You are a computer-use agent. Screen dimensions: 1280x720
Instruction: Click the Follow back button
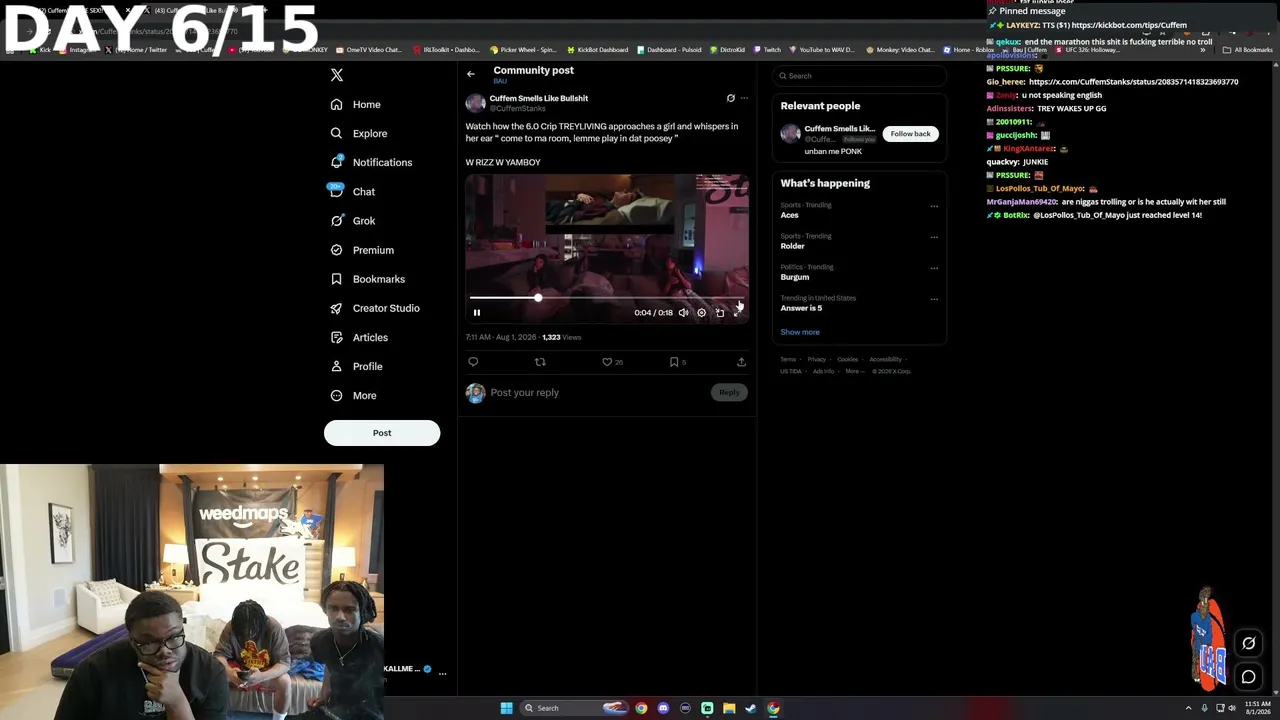coord(910,134)
